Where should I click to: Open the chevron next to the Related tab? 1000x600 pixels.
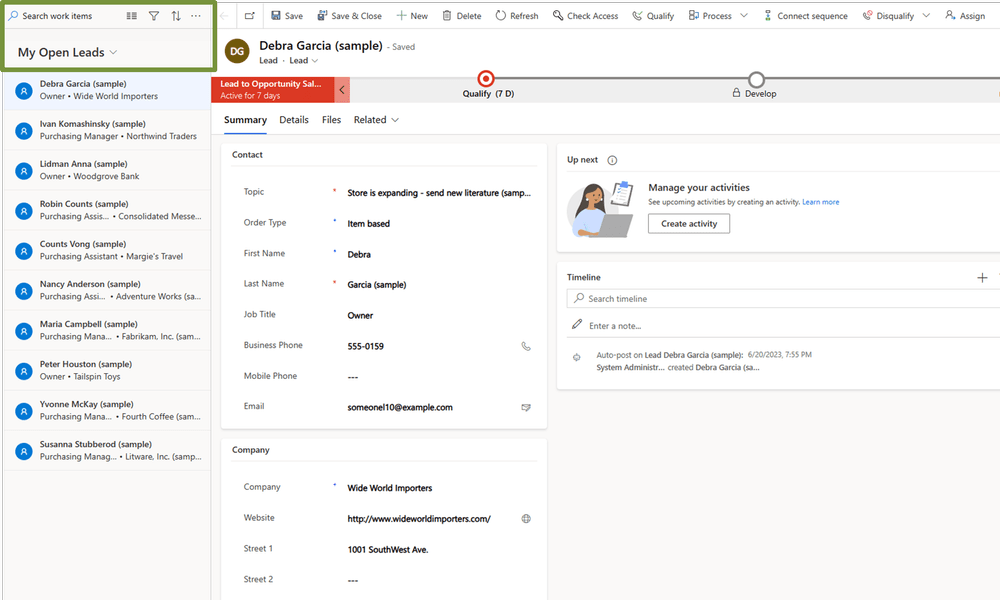pos(397,120)
